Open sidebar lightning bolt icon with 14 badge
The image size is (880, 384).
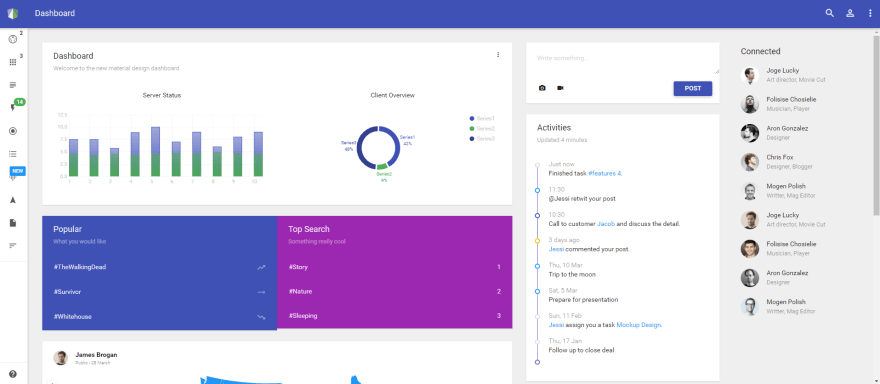coord(13,108)
